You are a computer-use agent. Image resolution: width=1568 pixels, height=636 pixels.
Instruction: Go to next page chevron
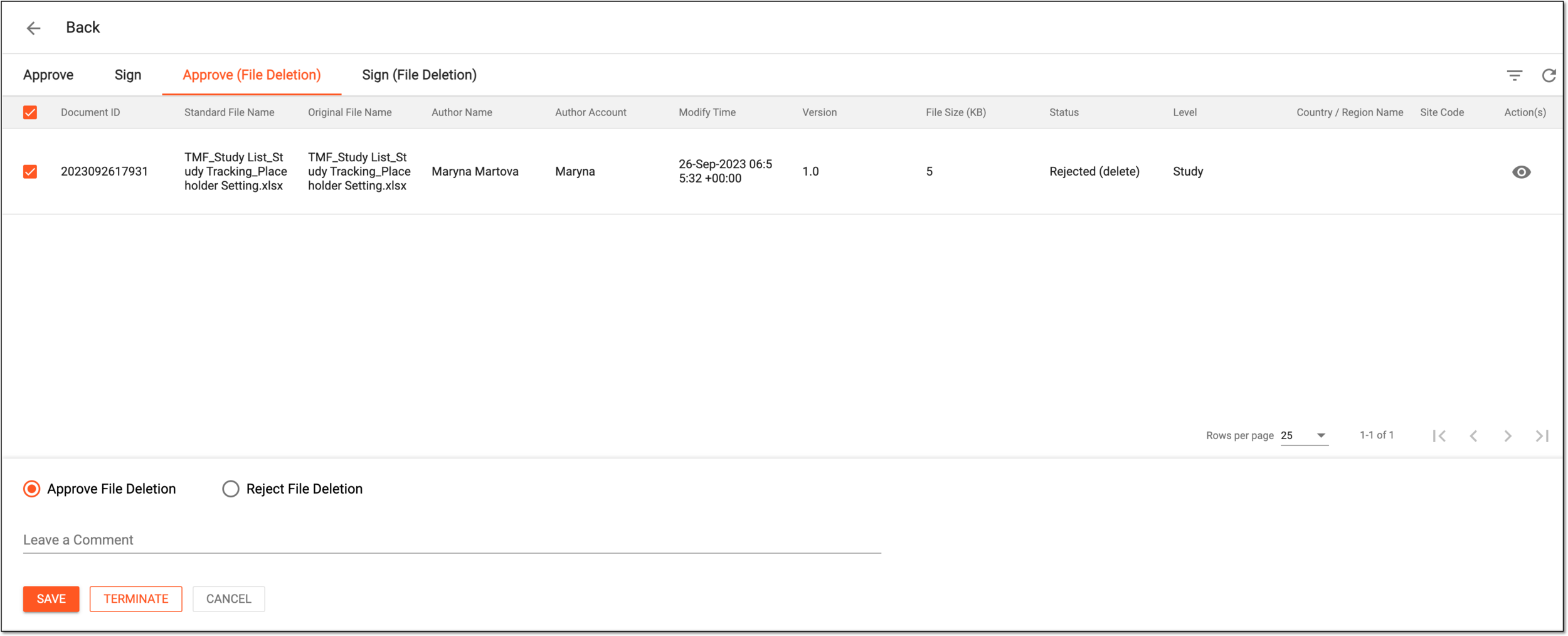coord(1508,436)
